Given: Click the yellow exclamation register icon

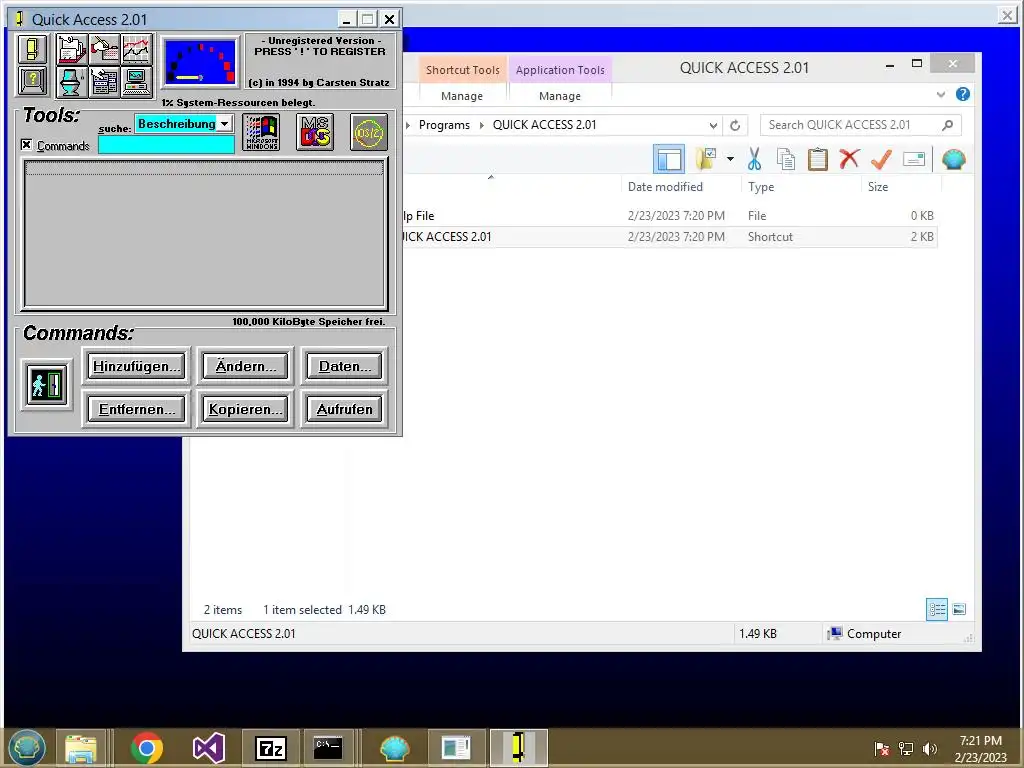Looking at the screenshot, I should 32,50.
